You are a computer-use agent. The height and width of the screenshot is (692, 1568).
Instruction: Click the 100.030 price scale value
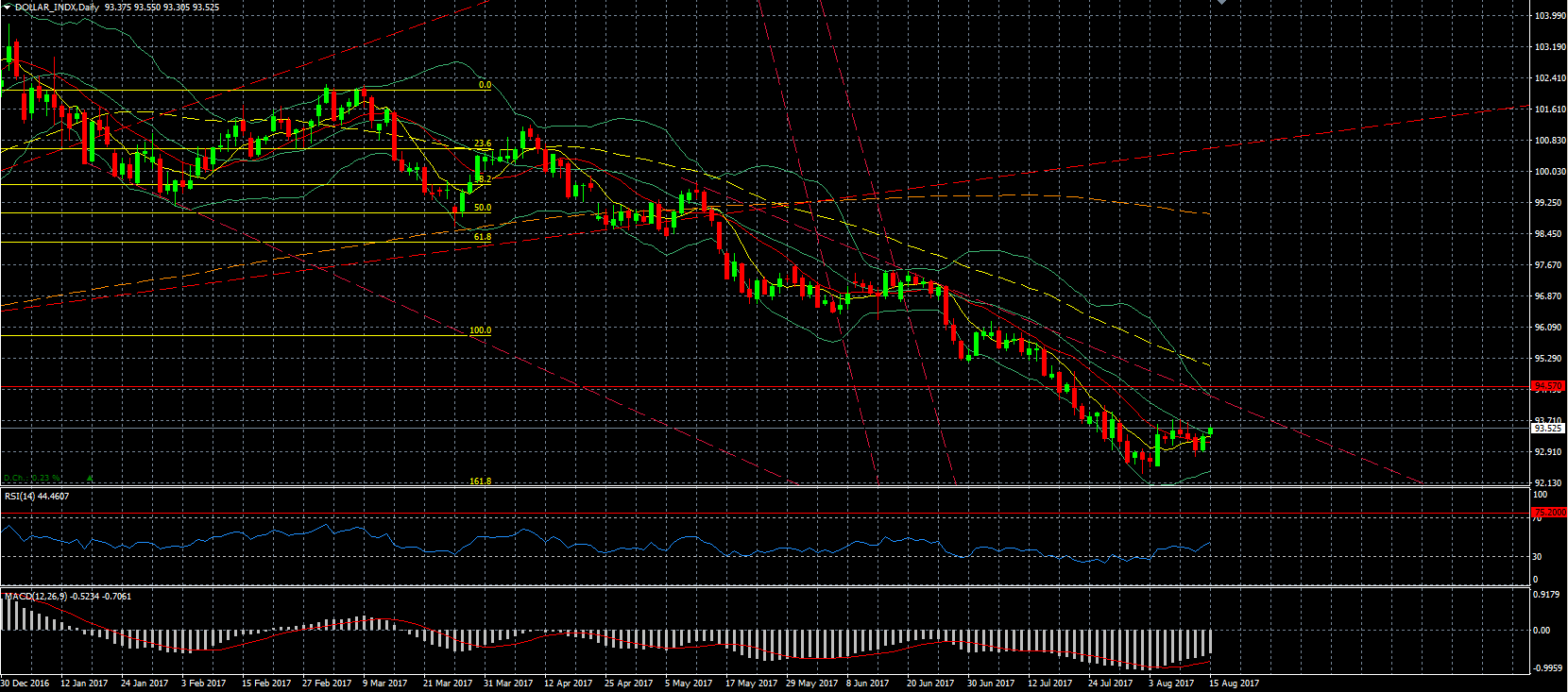coord(1550,172)
